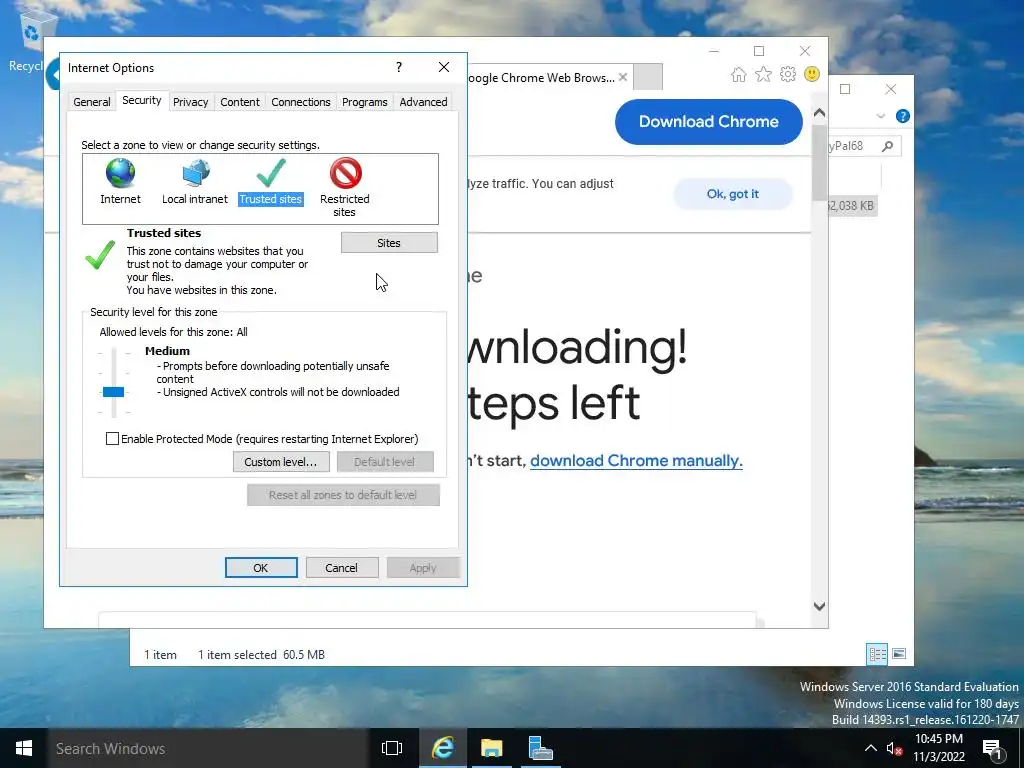The width and height of the screenshot is (1024, 768).
Task: Click the Download Chrome button
Action: click(x=709, y=121)
